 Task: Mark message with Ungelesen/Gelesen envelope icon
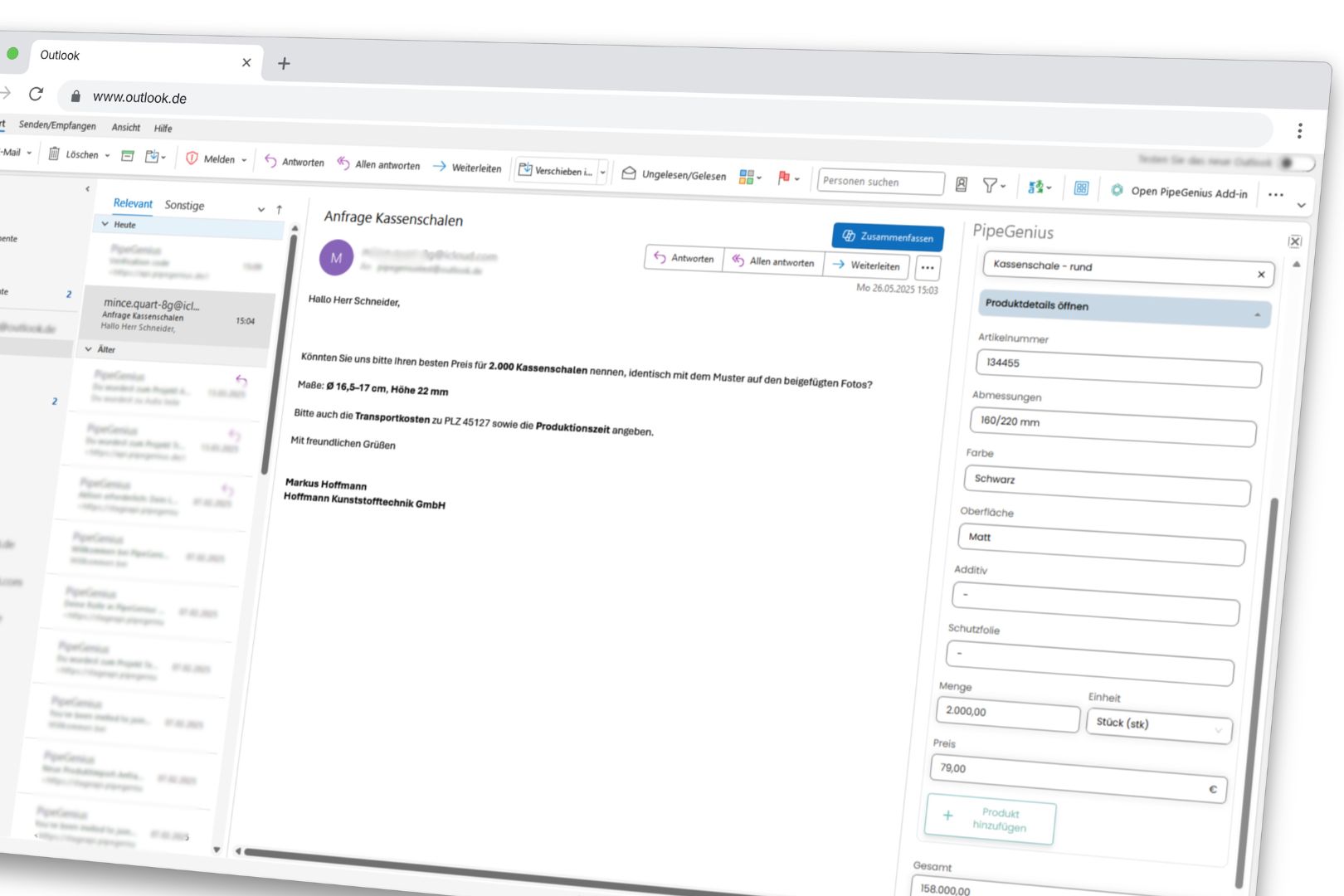coord(629,173)
